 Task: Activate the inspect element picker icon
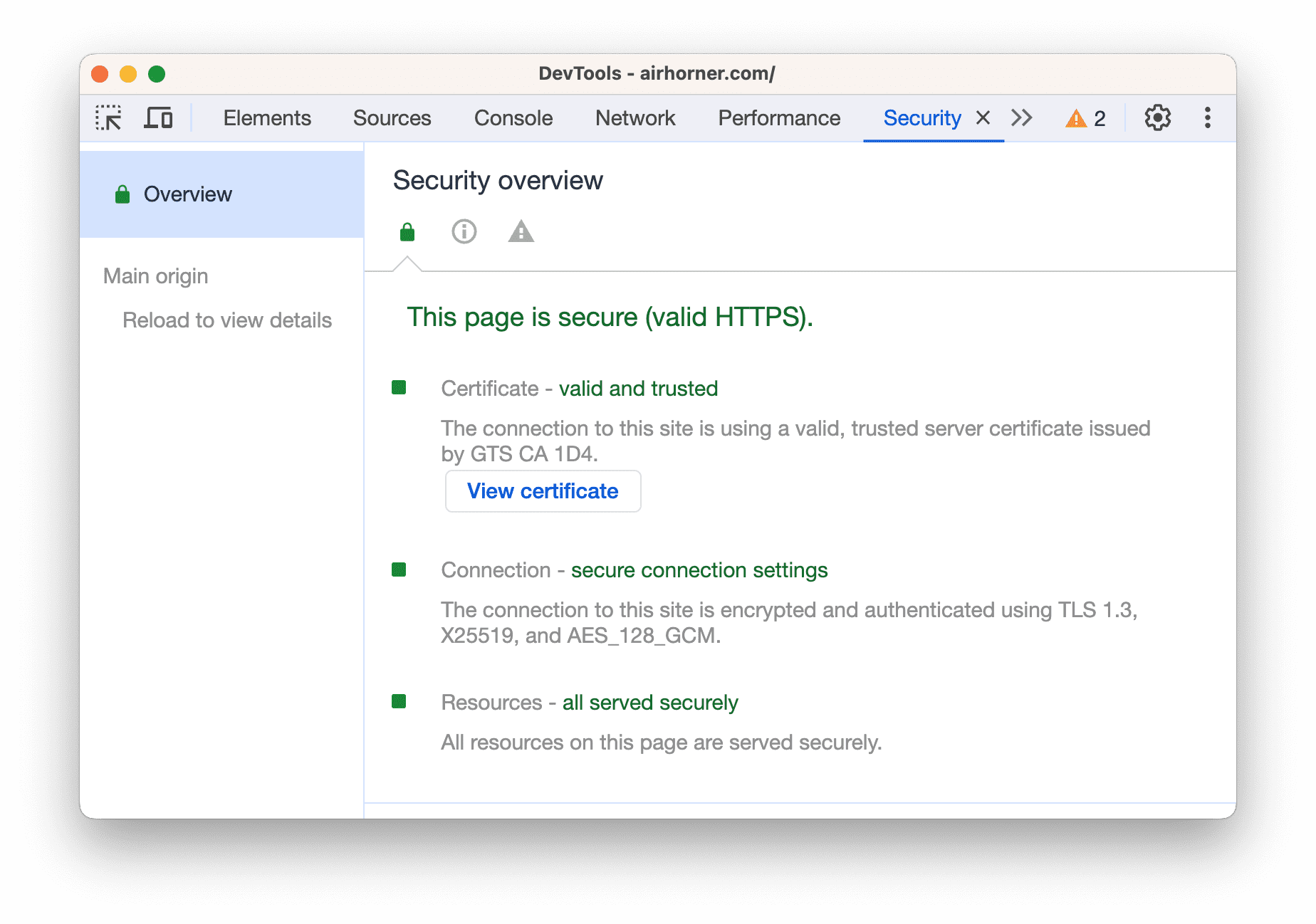(x=109, y=118)
